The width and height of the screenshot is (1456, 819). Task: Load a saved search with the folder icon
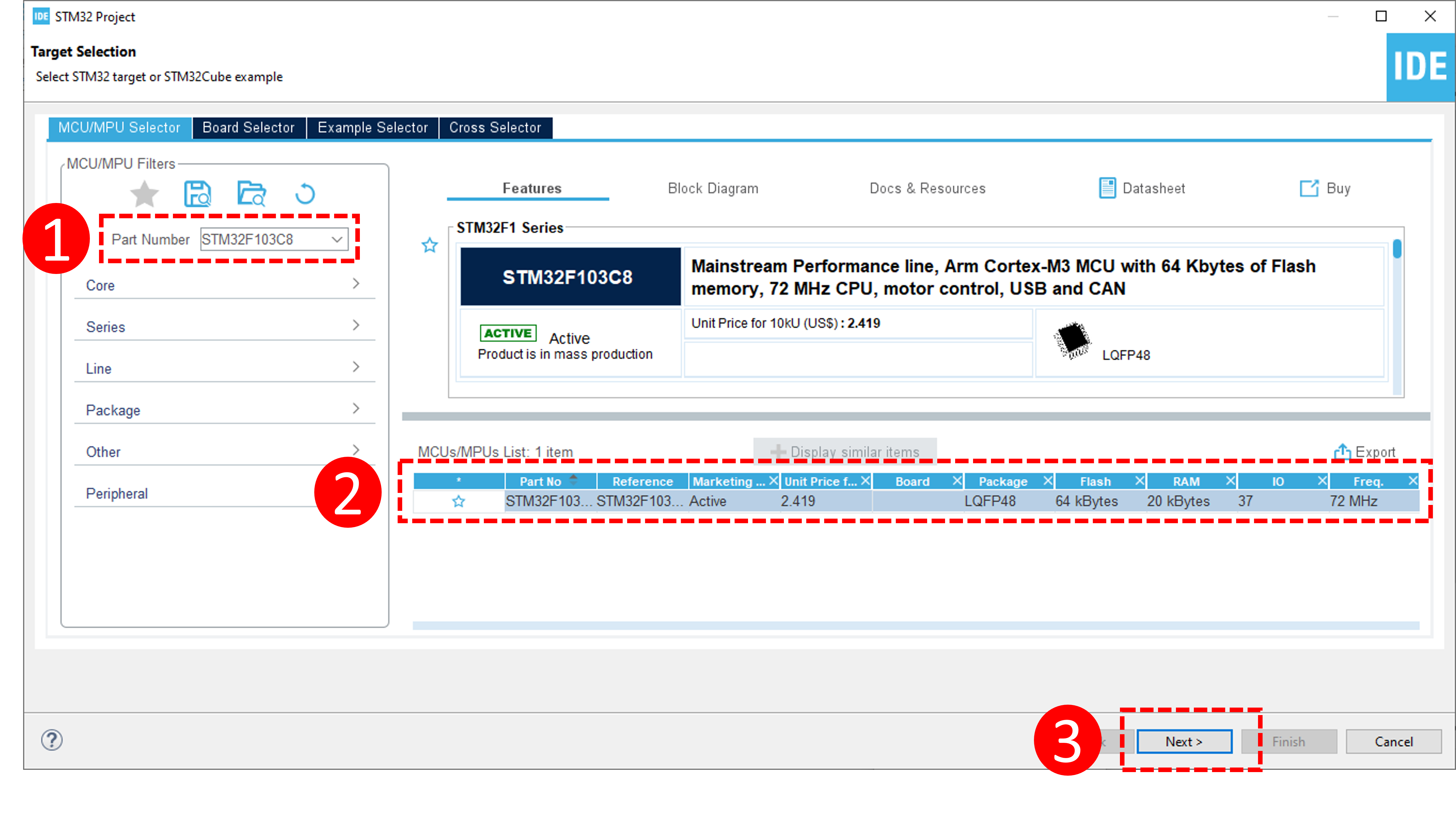click(x=251, y=194)
